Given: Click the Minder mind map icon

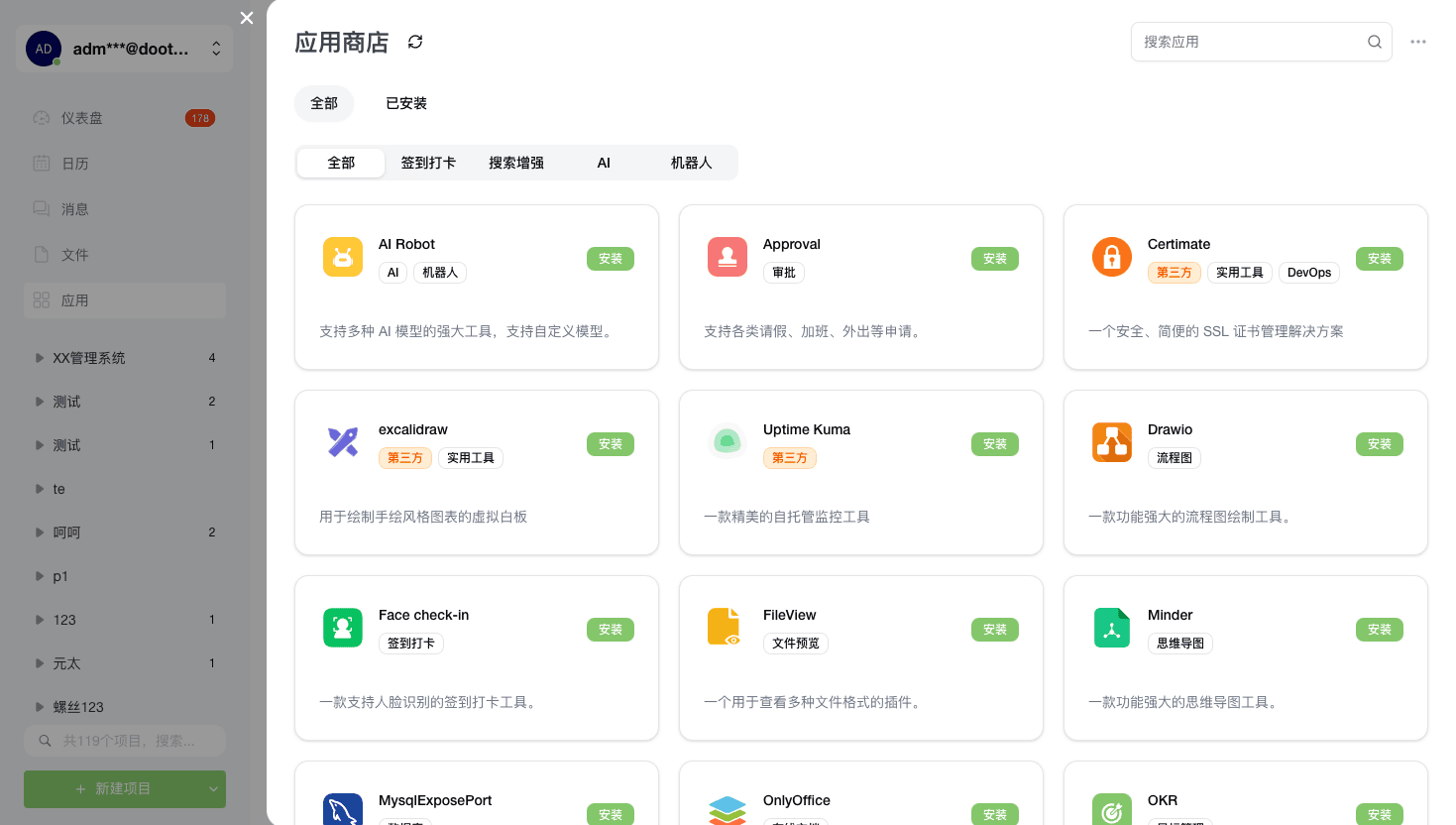Looking at the screenshot, I should pos(1112,628).
